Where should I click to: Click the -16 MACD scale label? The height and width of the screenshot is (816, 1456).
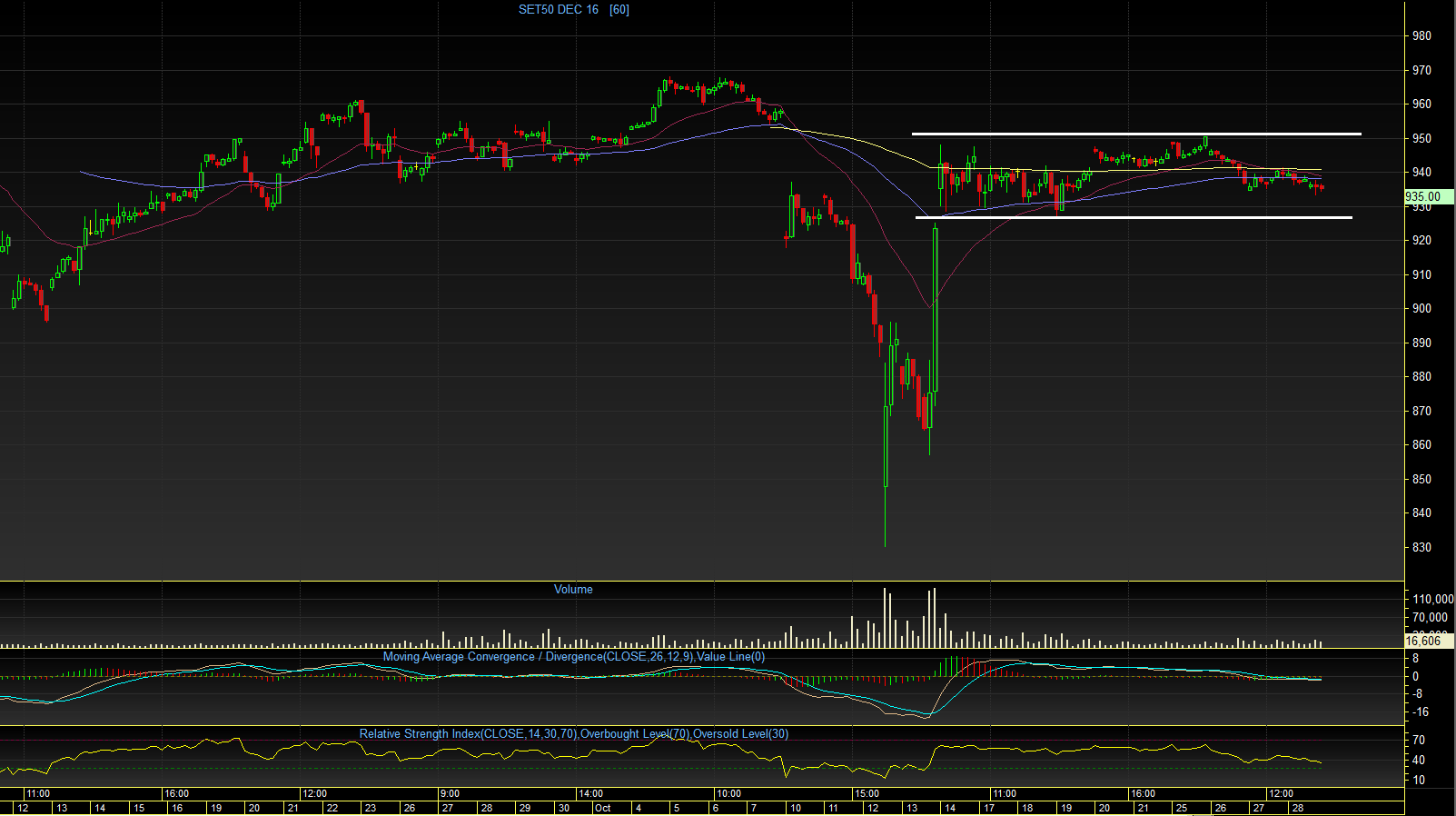1421,712
